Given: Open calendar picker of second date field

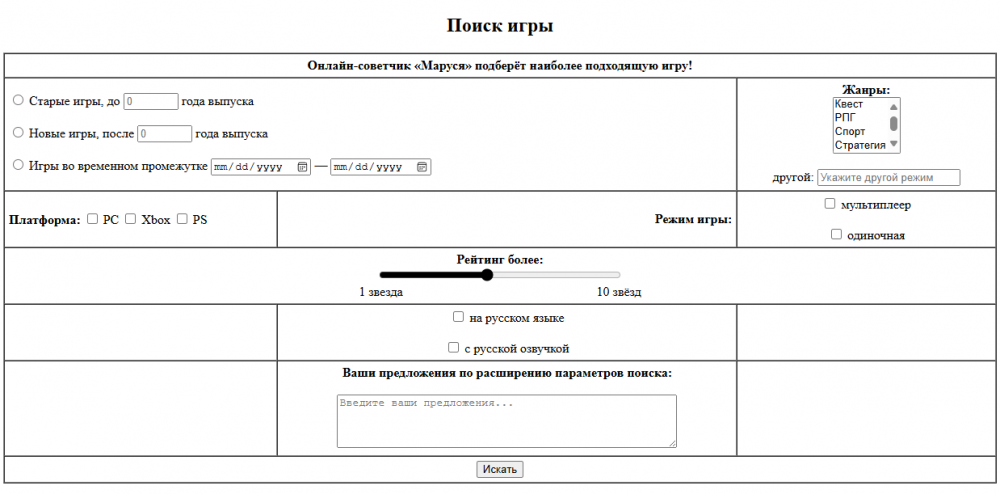Looking at the screenshot, I should [422, 167].
